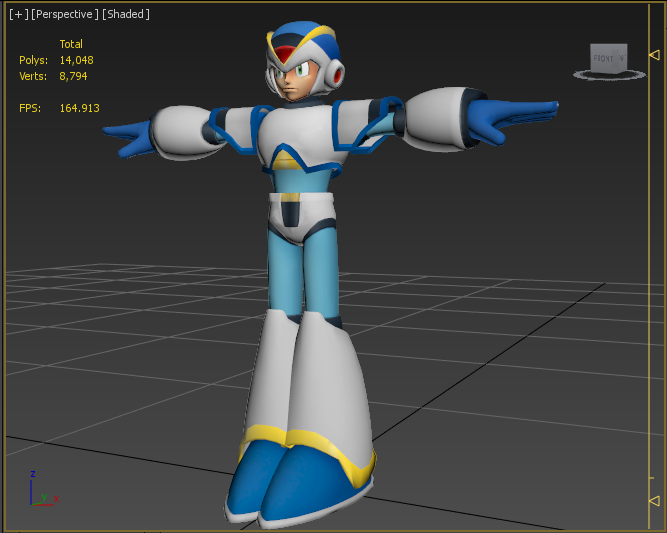The width and height of the screenshot is (667, 533).
Task: Select the character's helmet in the viewport
Action: [x=304, y=53]
